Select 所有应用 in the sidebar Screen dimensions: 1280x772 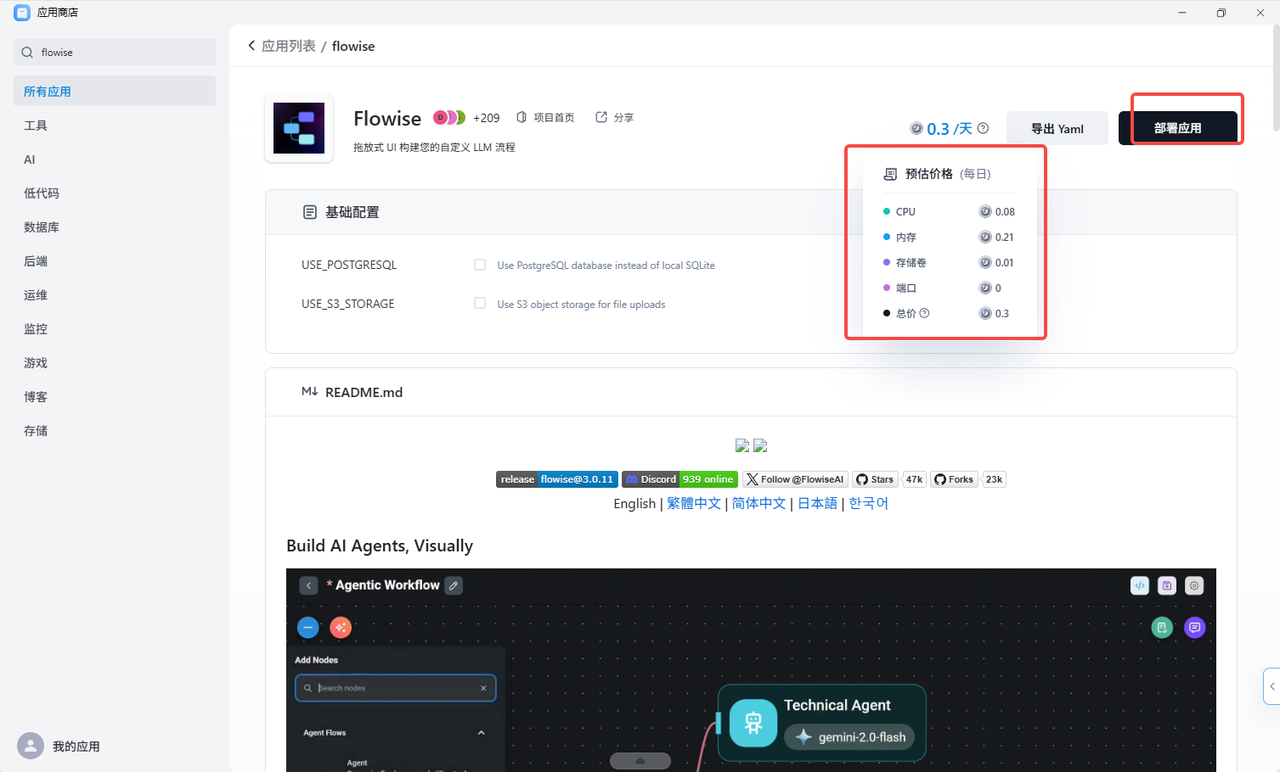pyautogui.click(x=115, y=91)
